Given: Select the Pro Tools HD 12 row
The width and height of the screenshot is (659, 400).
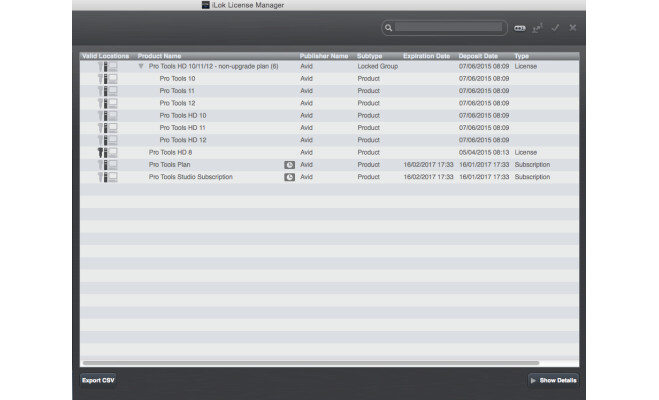Looking at the screenshot, I should point(330,140).
